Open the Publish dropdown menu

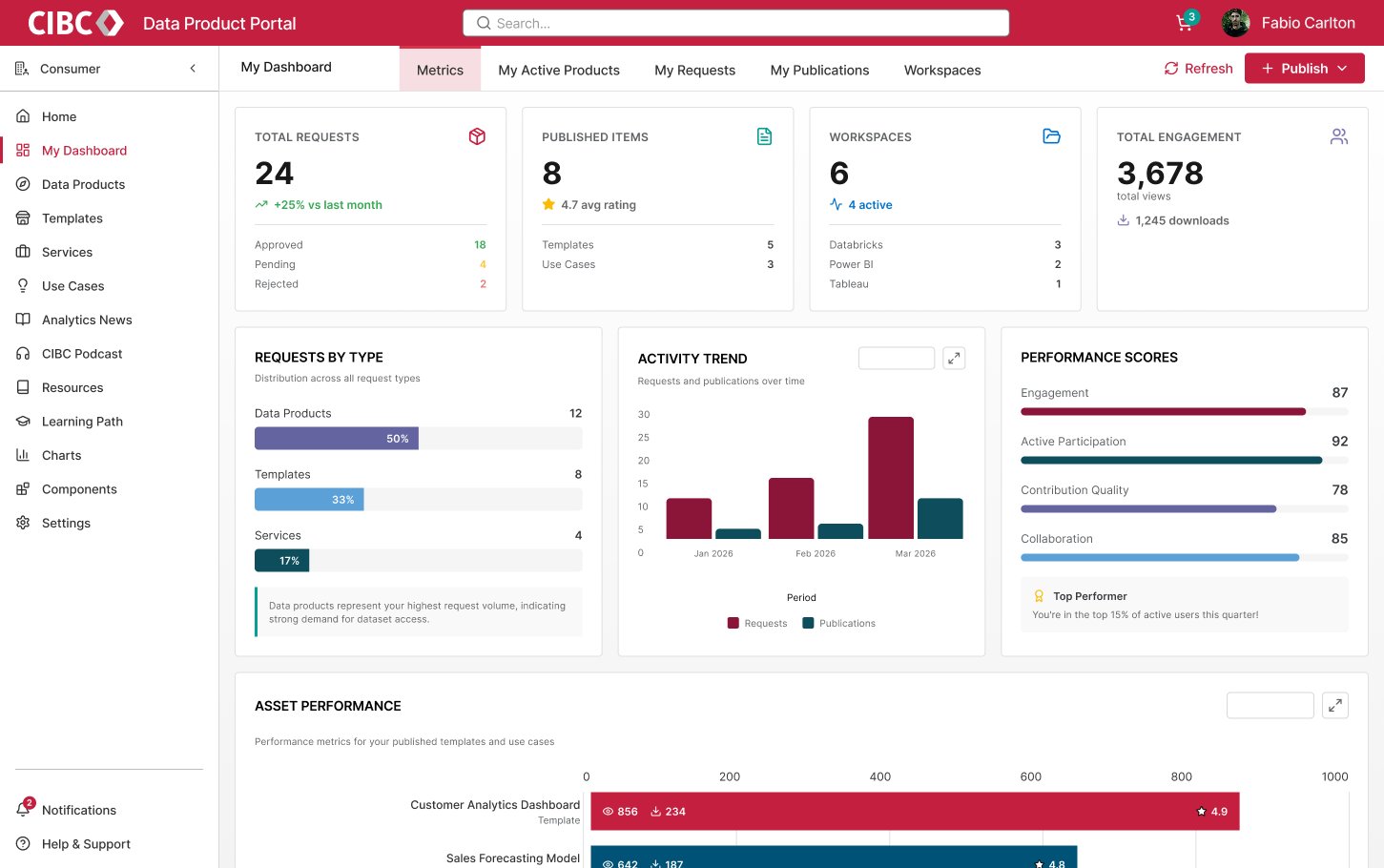1305,69
